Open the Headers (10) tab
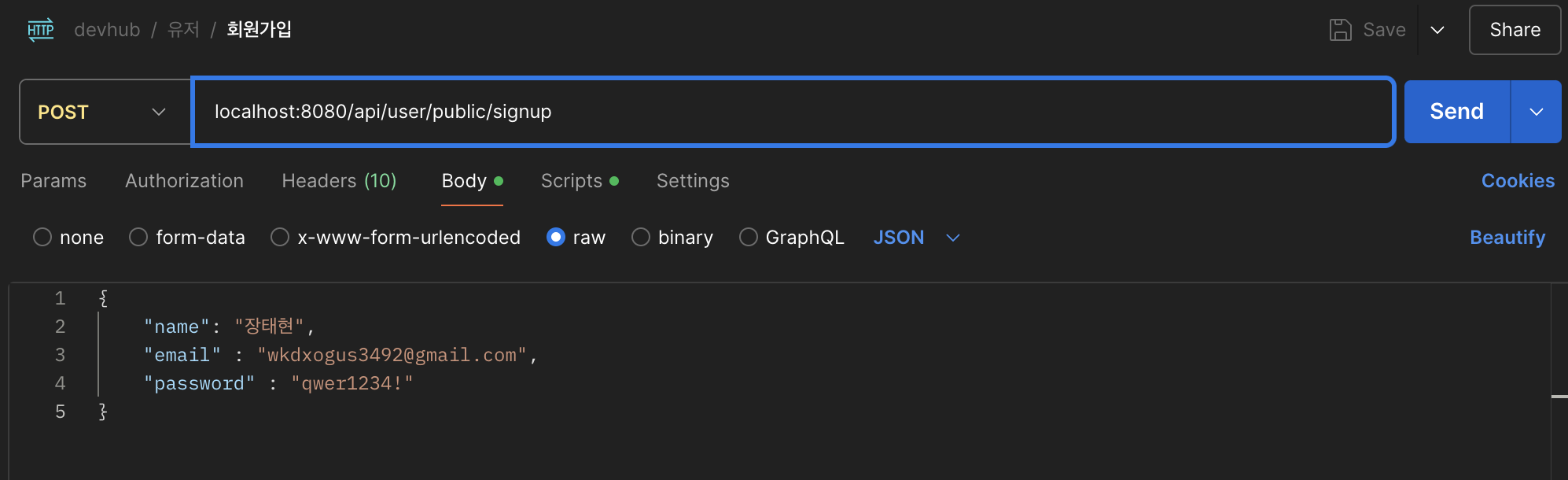Screen dimensions: 1568x480 point(339,181)
